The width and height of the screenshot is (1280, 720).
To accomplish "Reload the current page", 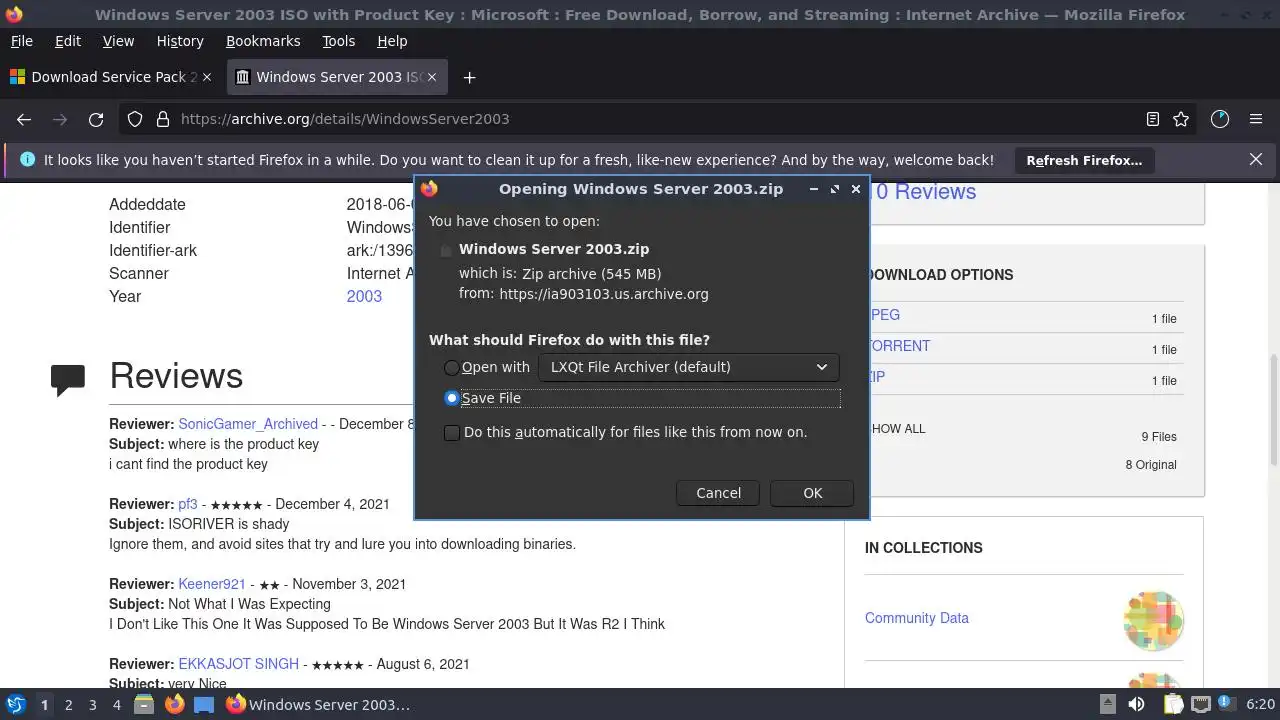I will tap(96, 119).
